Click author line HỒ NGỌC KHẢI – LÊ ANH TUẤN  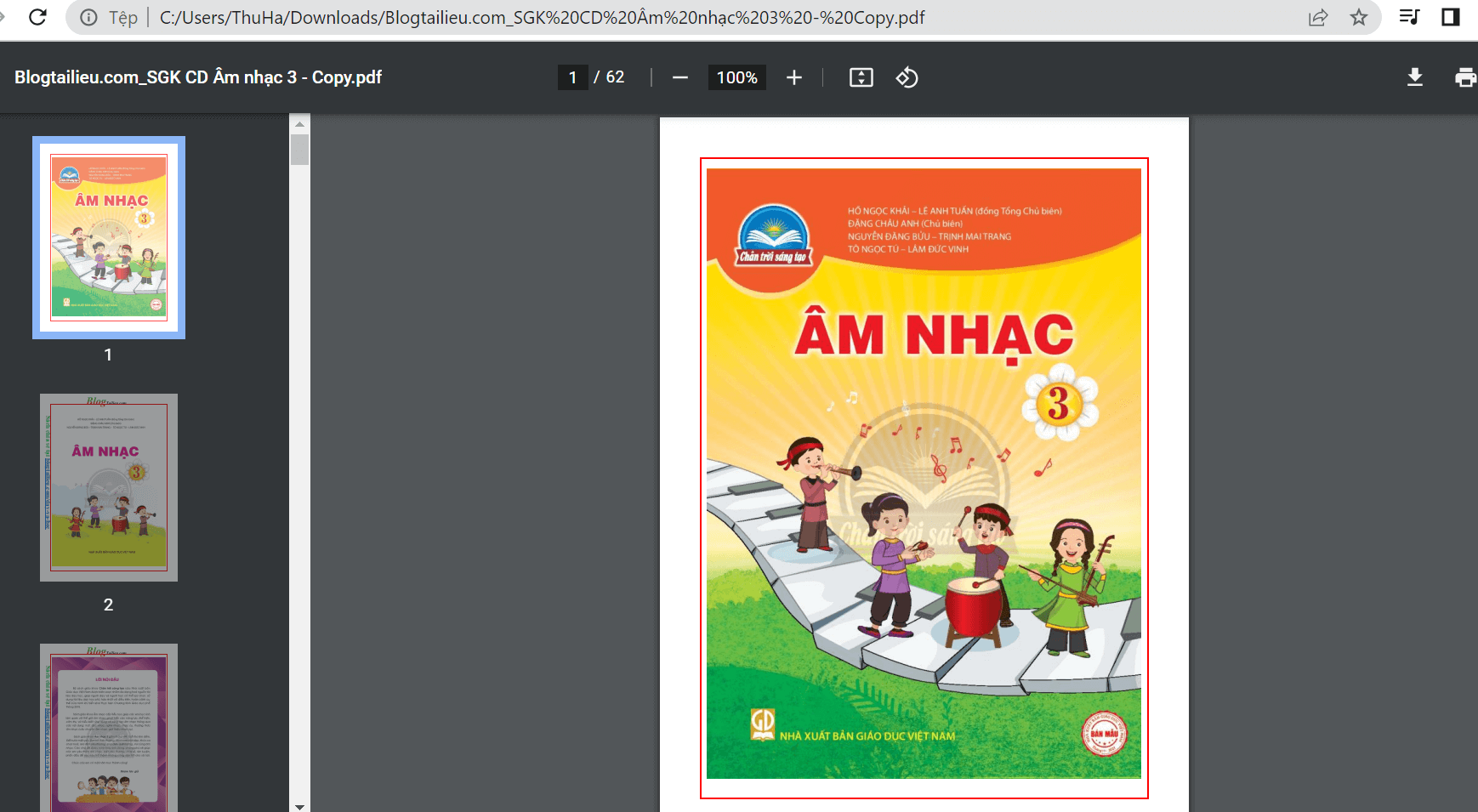click(x=954, y=211)
